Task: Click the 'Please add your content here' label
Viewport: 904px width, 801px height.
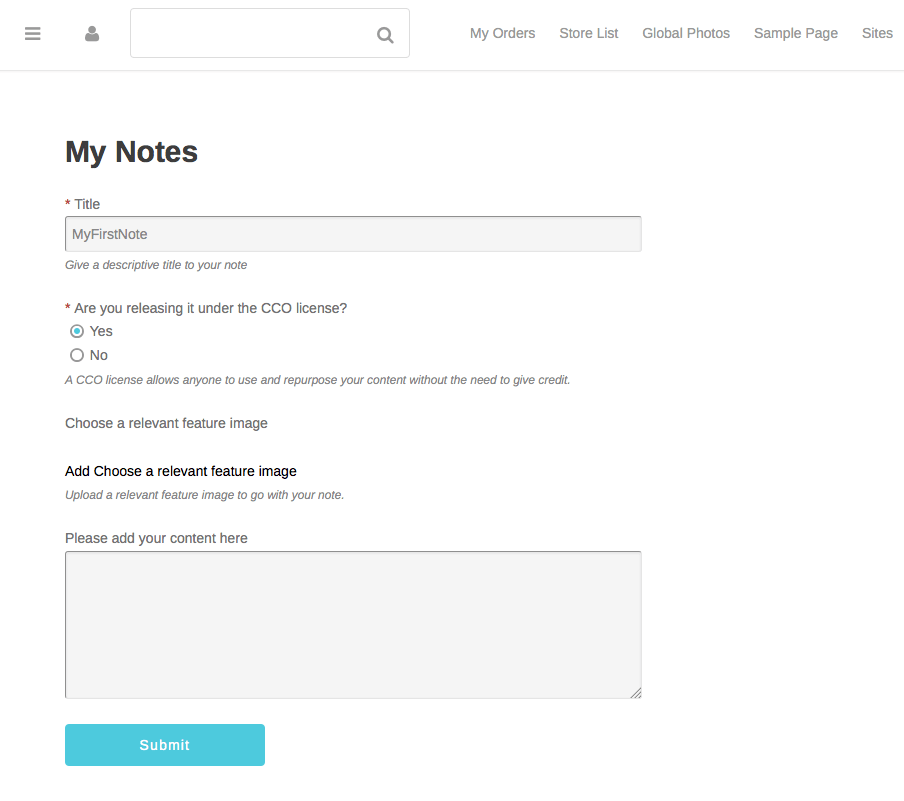Action: point(156,538)
